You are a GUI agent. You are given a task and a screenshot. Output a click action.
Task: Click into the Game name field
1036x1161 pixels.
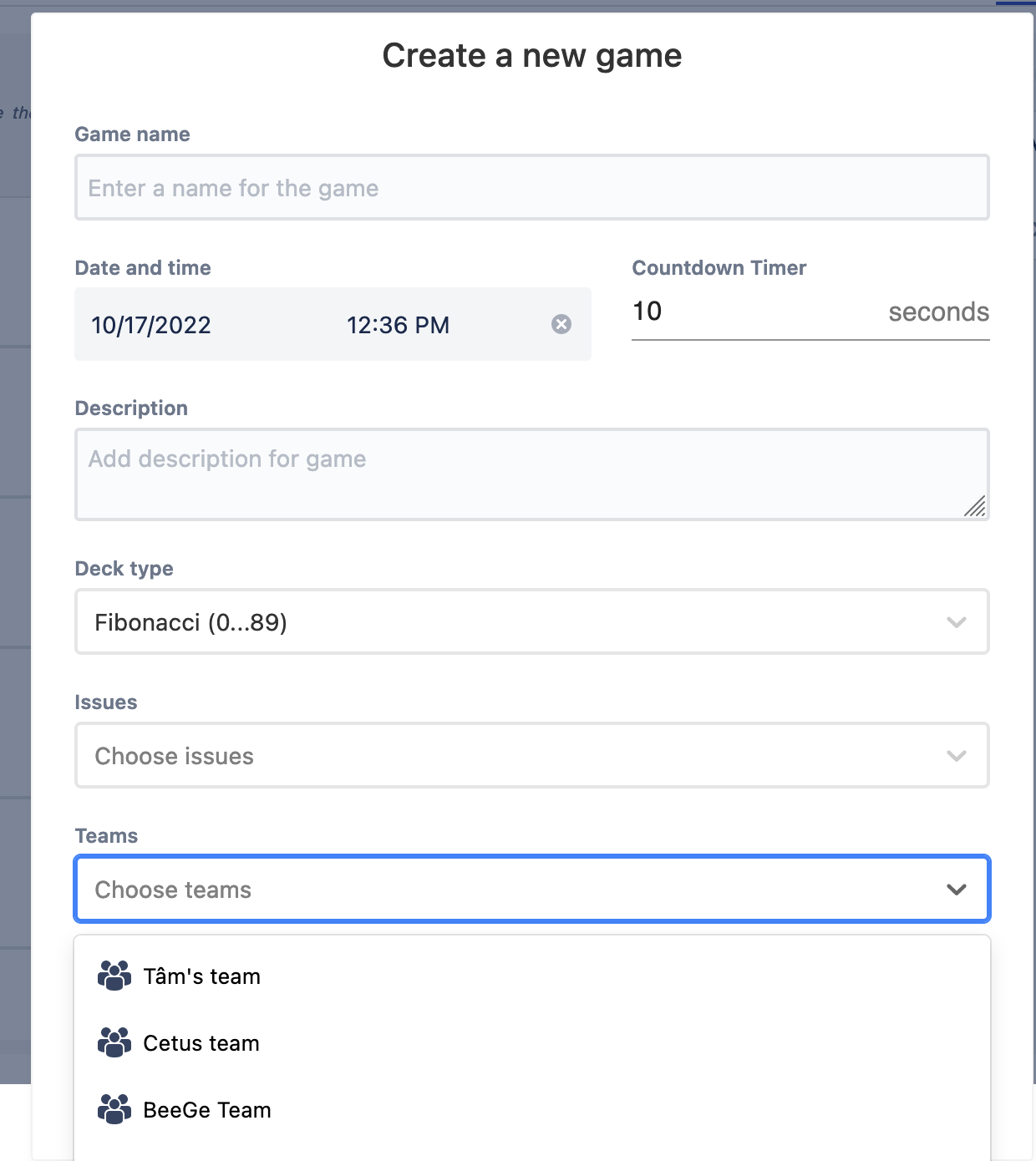pyautogui.click(x=531, y=188)
